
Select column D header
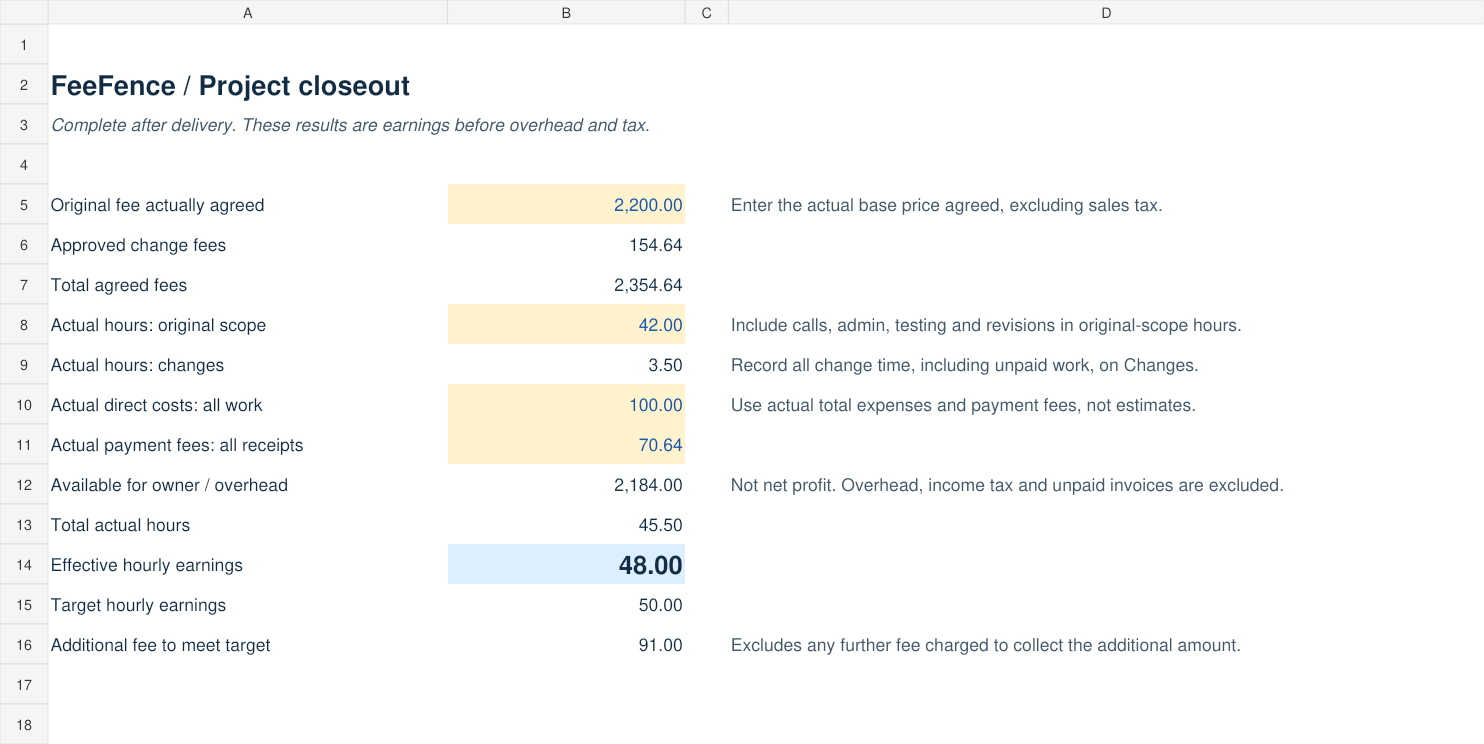[1106, 12]
